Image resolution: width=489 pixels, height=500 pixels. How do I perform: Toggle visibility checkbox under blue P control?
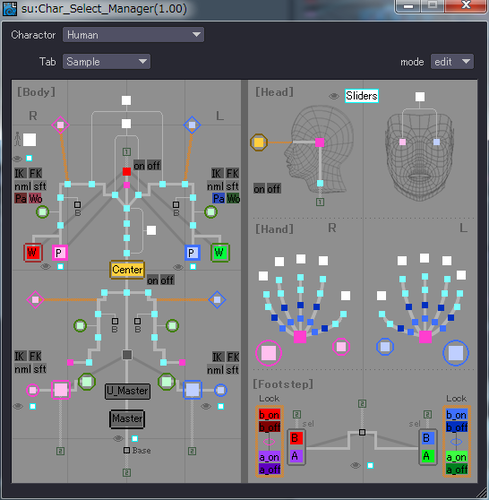(193, 266)
